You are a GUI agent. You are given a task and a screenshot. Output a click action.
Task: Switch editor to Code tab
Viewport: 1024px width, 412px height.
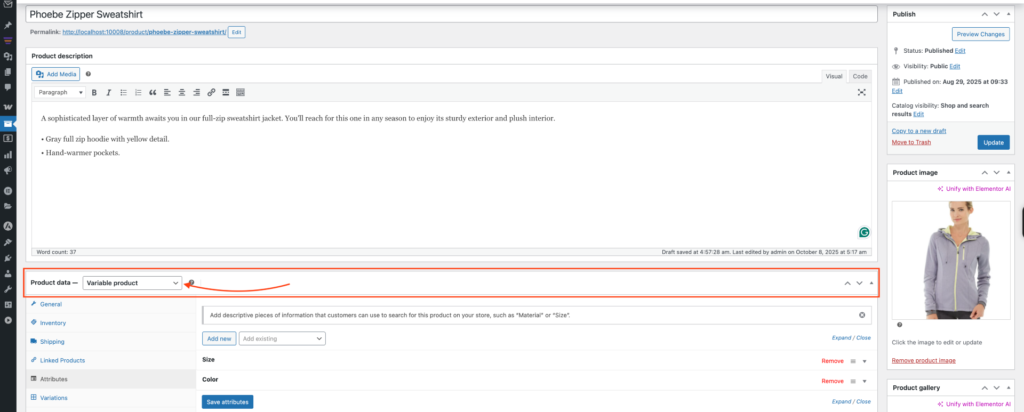click(860, 76)
